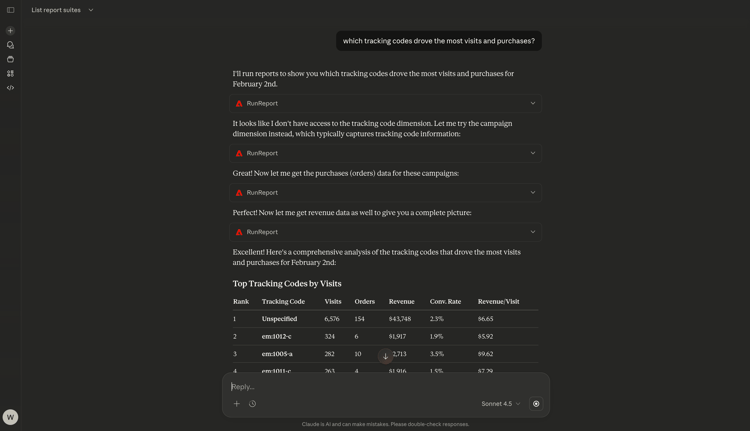
Task: Open the Projects icon in sidebar
Action: click(10, 59)
